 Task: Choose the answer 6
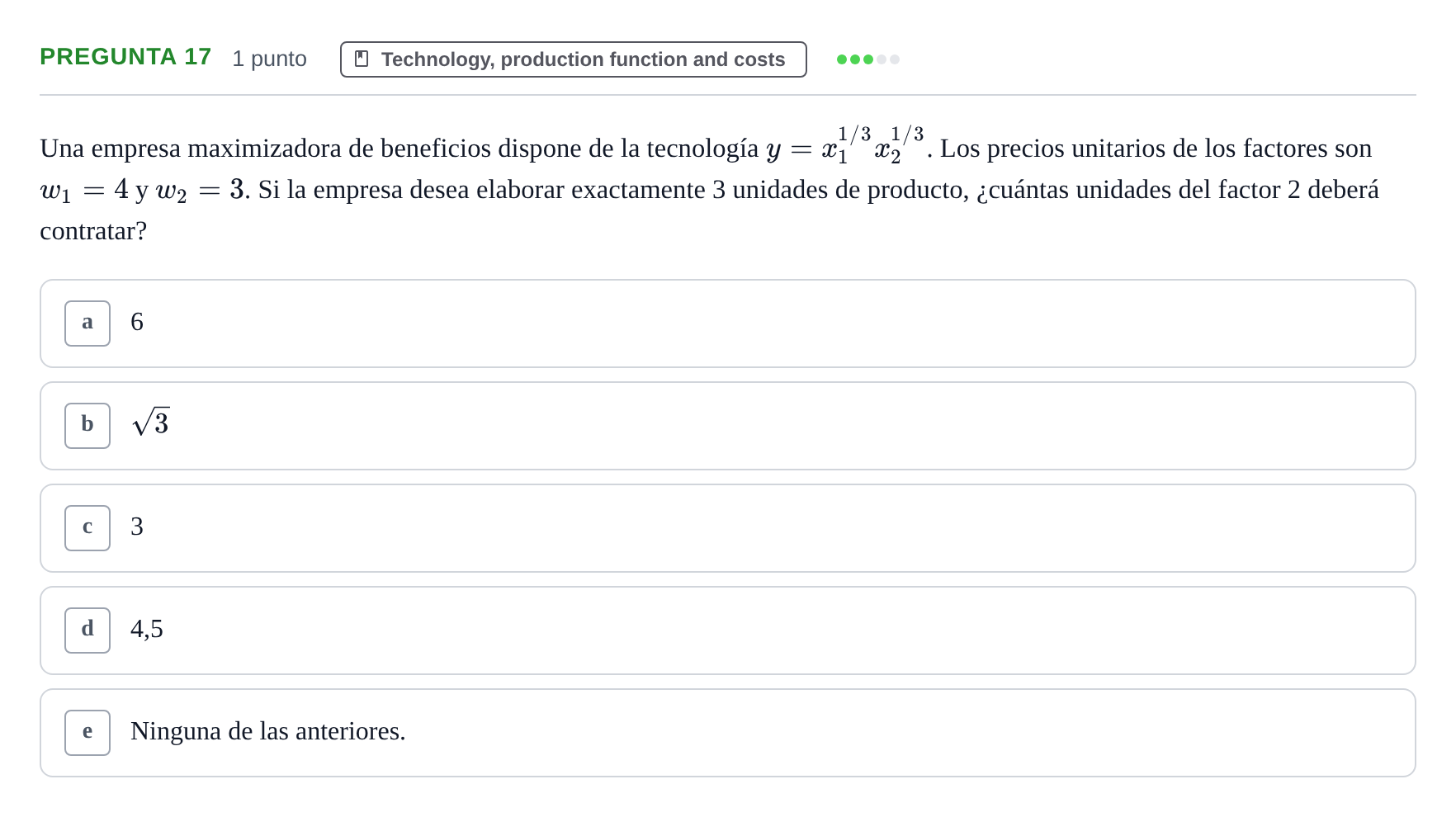[728, 323]
